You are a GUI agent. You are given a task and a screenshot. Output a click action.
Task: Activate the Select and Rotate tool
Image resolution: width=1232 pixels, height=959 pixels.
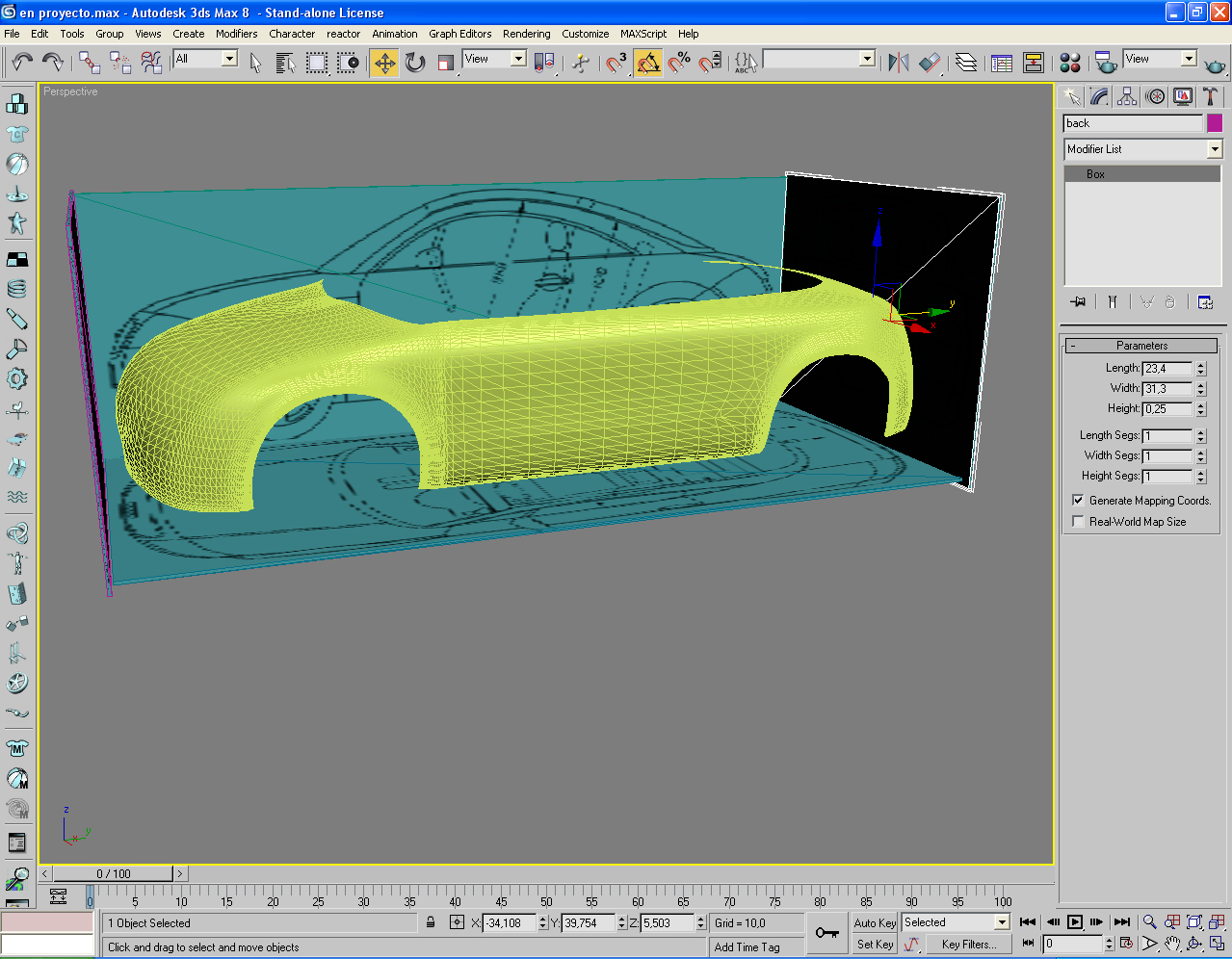point(415,63)
